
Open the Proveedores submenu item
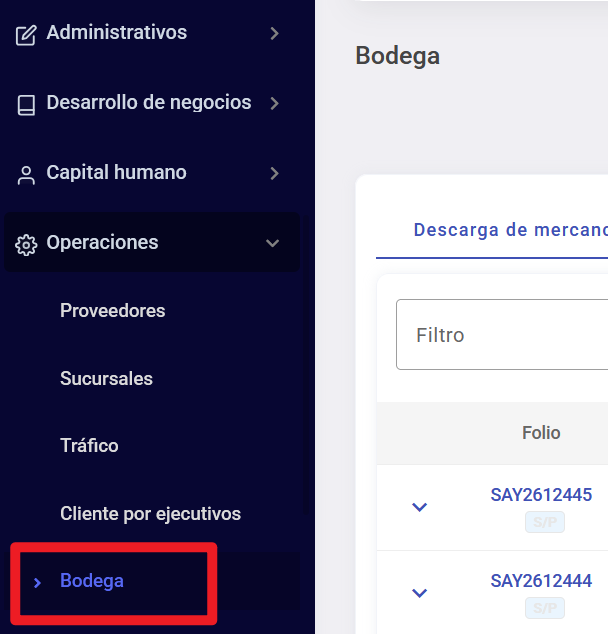pos(112,311)
